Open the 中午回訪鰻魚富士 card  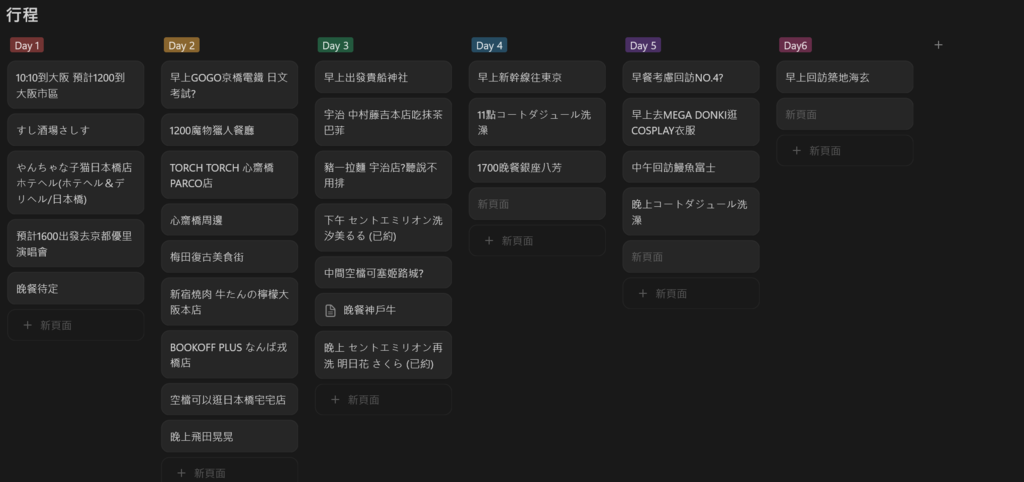point(691,167)
